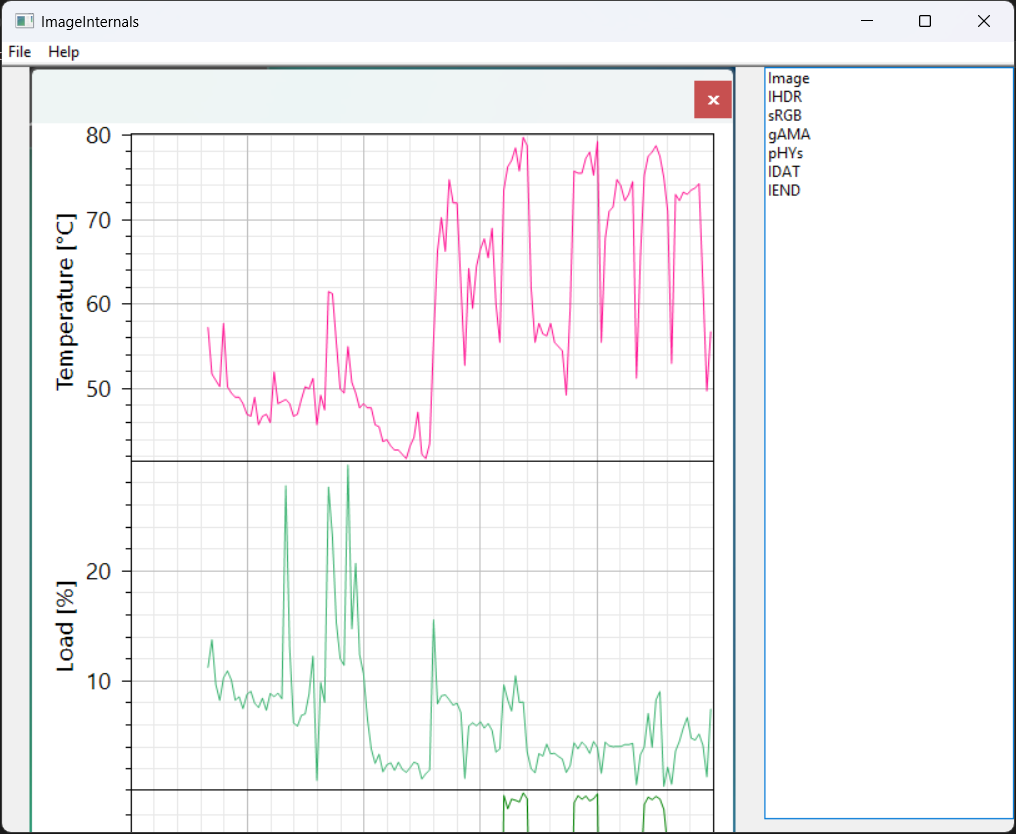Open the File menu
The height and width of the screenshot is (834, 1016).
click(x=18, y=52)
